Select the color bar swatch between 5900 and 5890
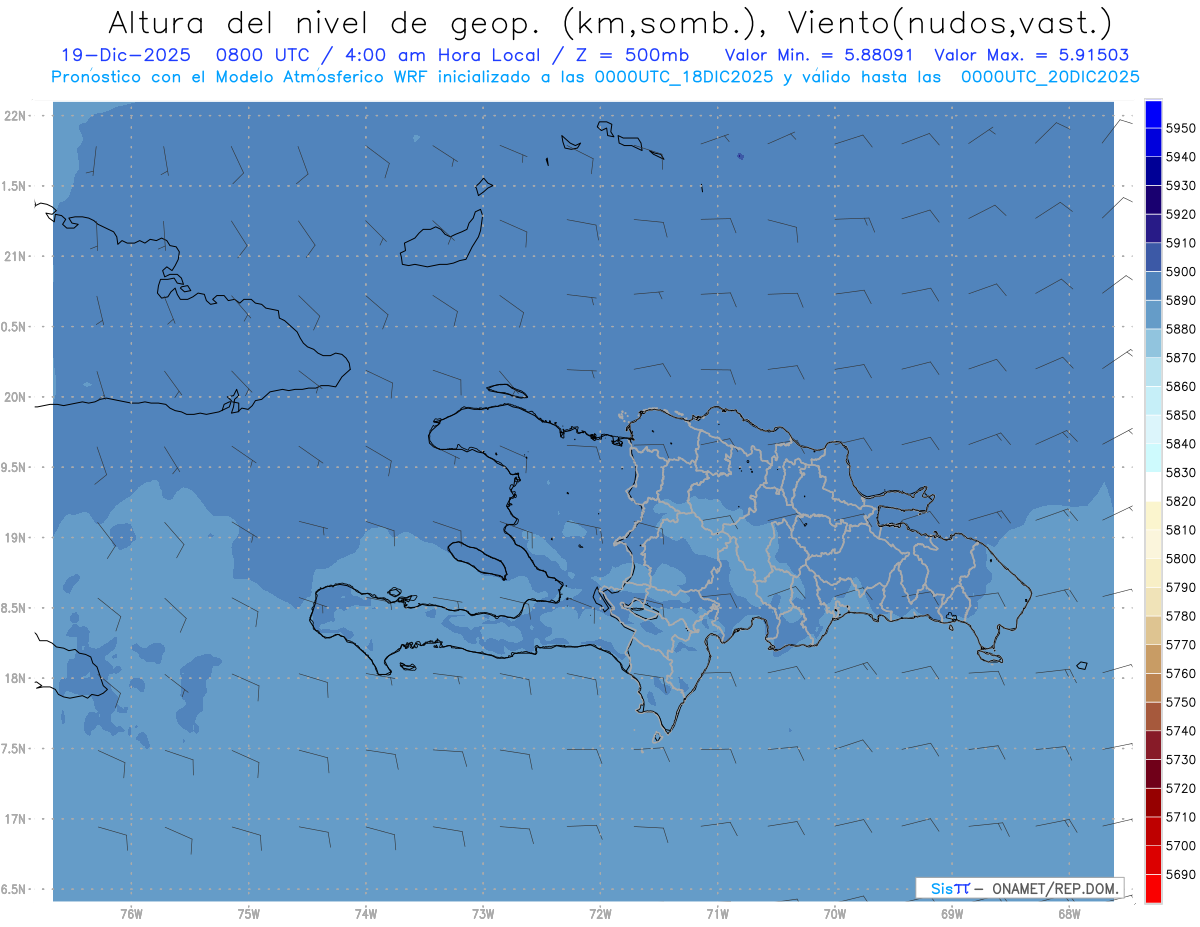The width and height of the screenshot is (1200, 927). (1153, 286)
